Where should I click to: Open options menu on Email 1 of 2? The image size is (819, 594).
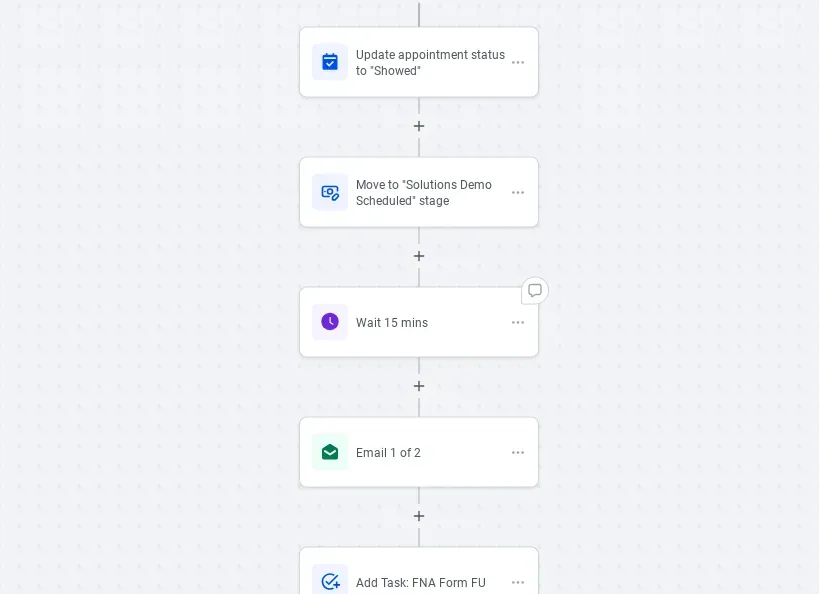518,452
